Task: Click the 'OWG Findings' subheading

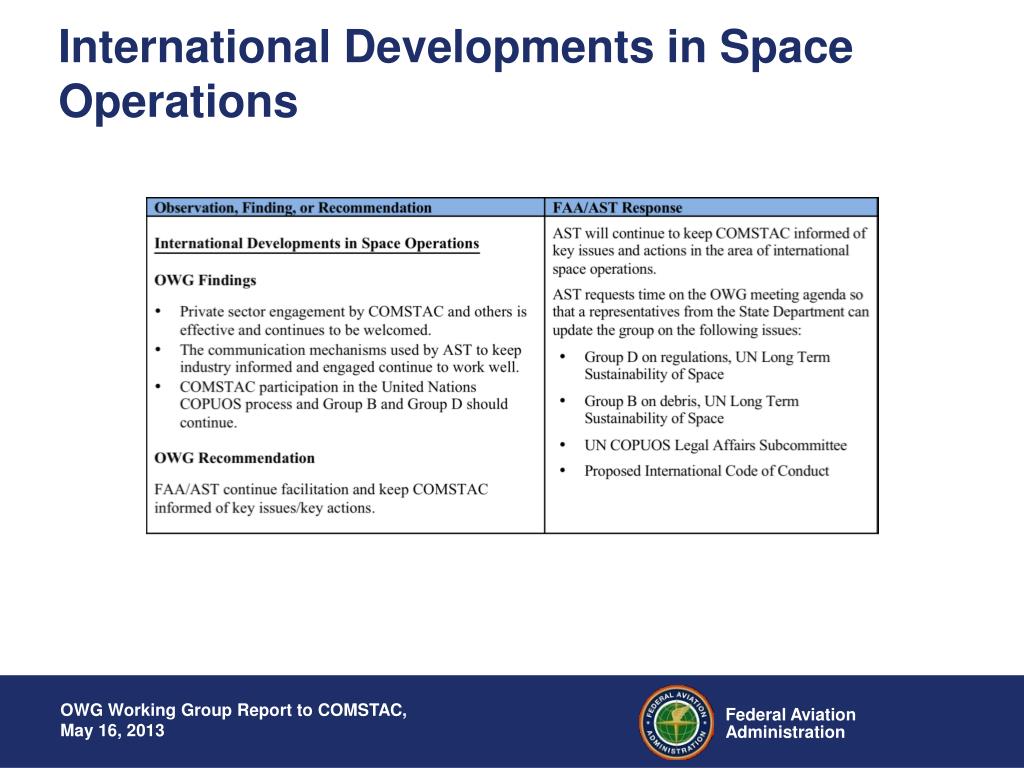Action: (x=205, y=280)
